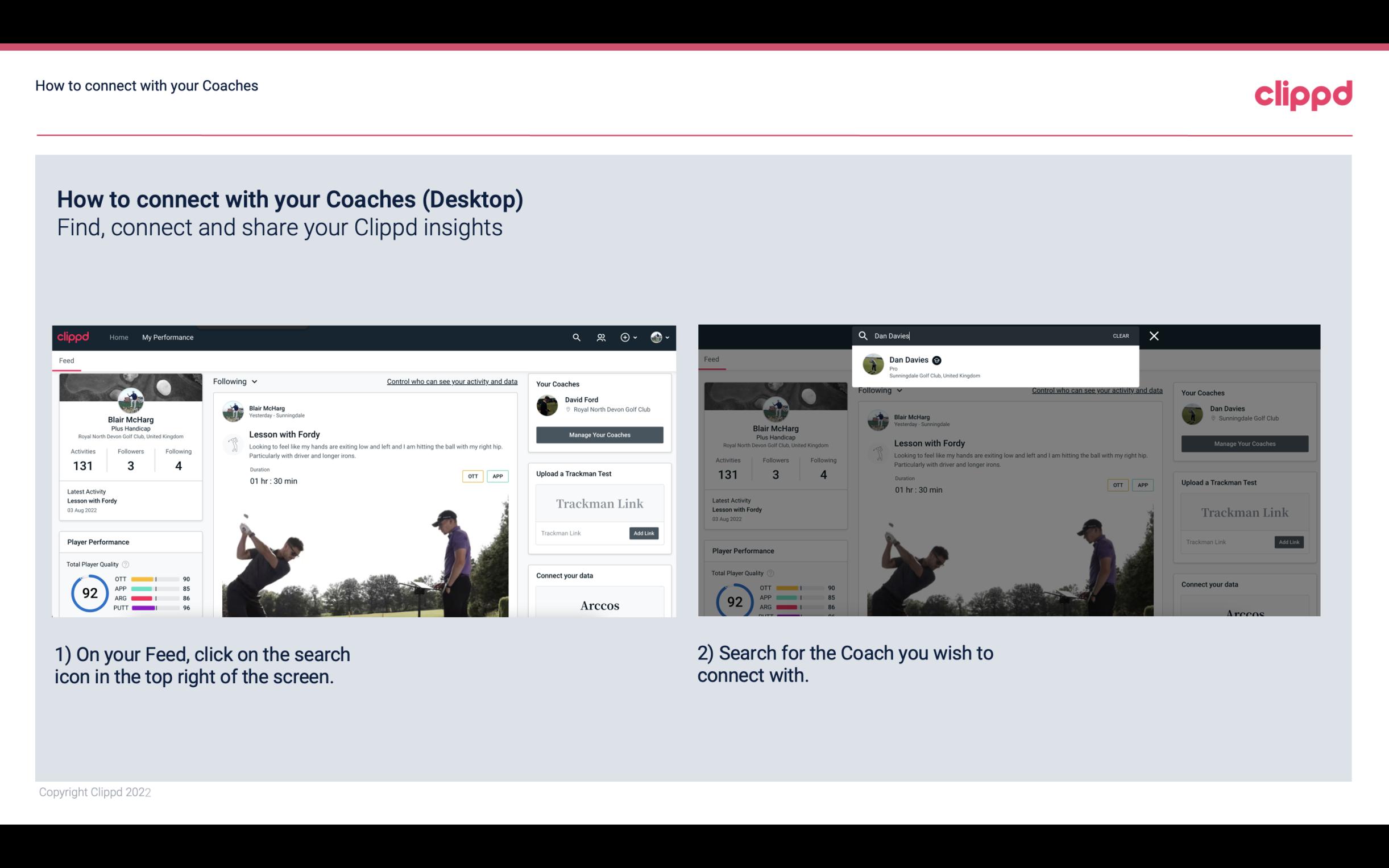Click the Manage Your Coaches button
The image size is (1389, 868).
(599, 434)
